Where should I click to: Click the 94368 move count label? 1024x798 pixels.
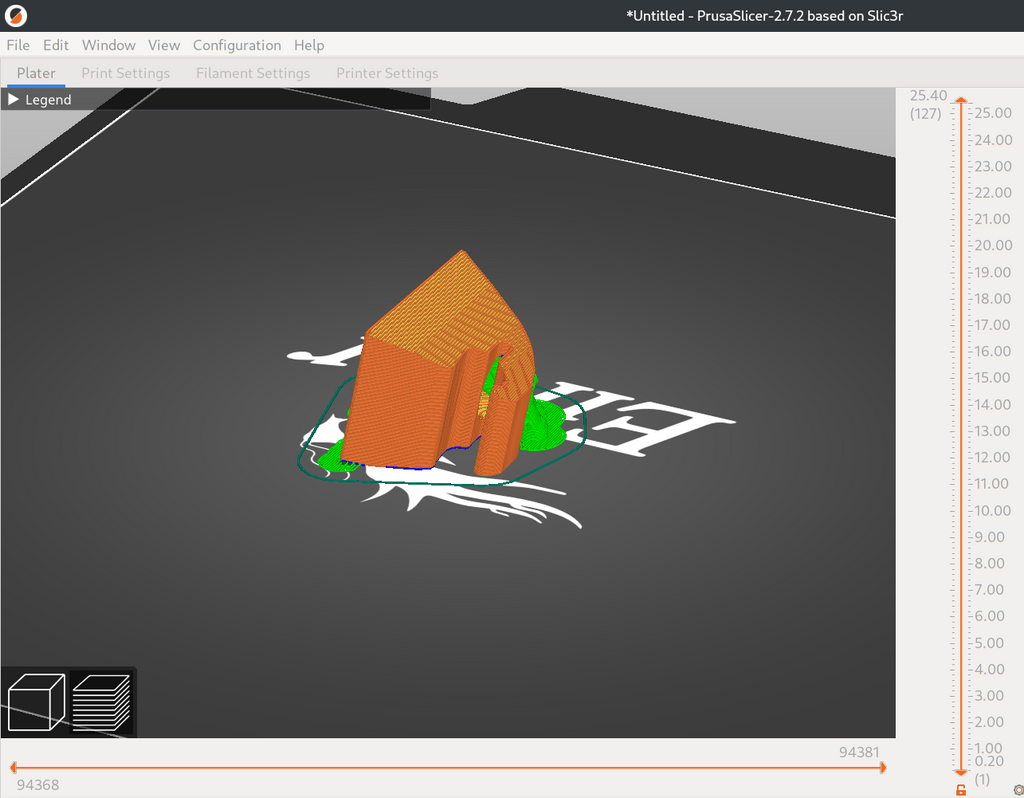pos(38,784)
